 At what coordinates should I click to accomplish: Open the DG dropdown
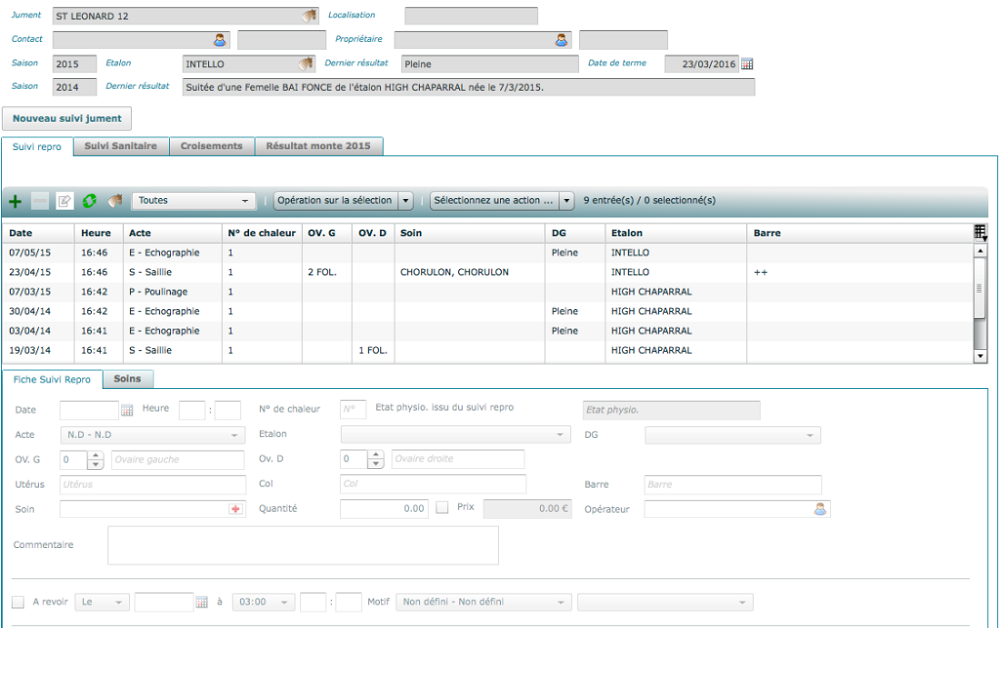point(733,435)
